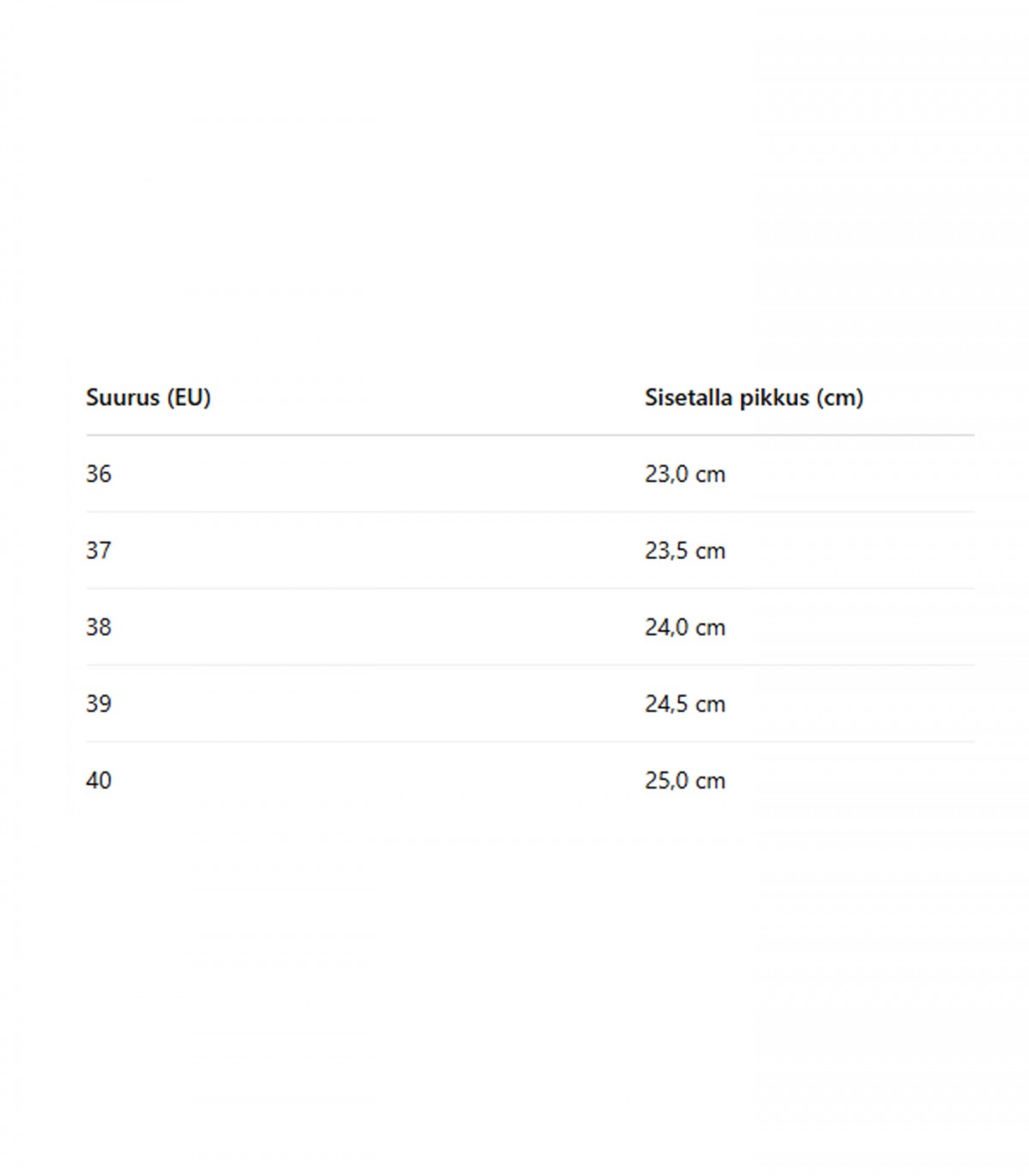1029x1176 pixels.
Task: Click the 24,5 cm insole length value
Action: (685, 704)
